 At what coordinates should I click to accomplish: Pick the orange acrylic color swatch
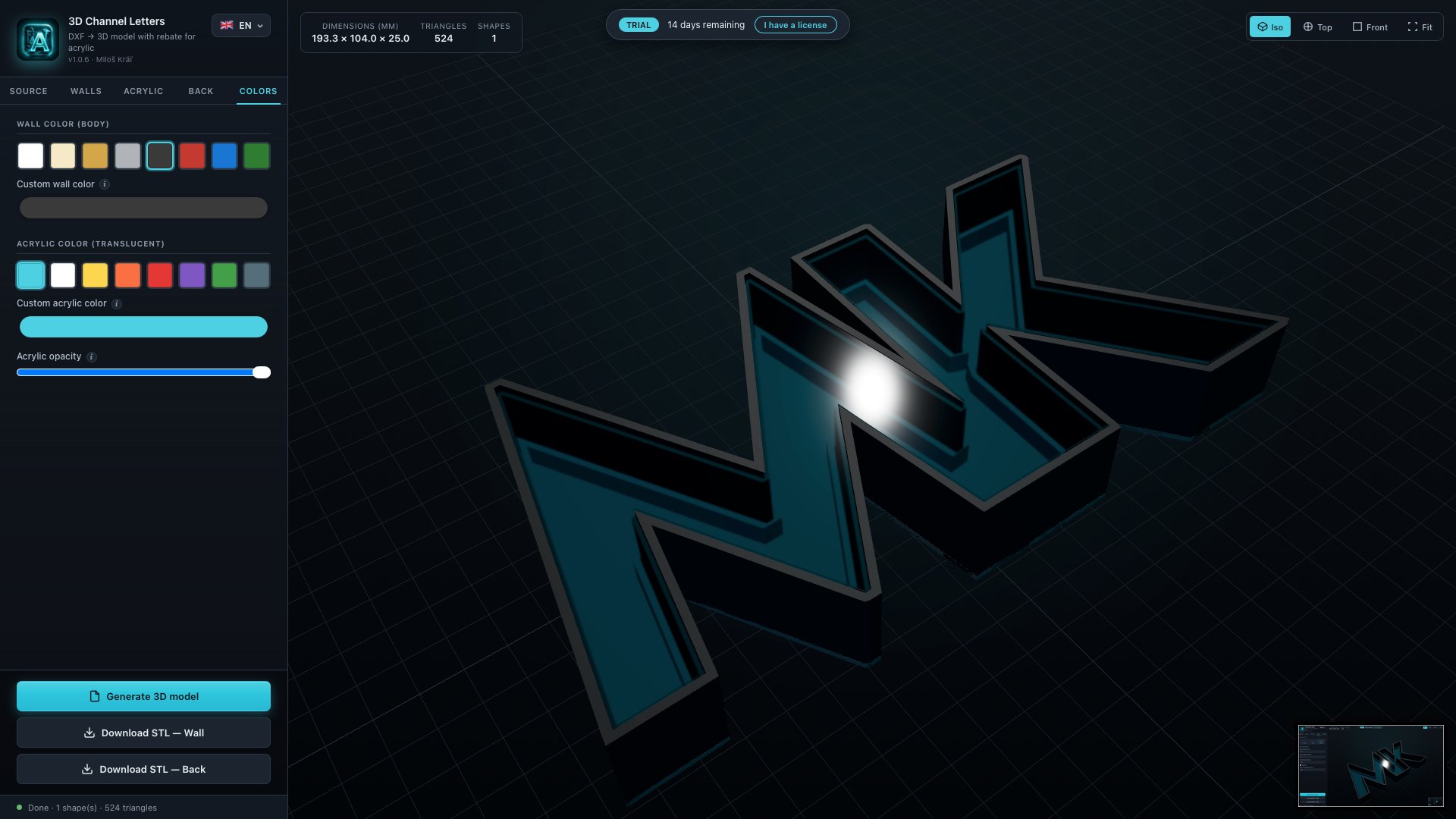coord(127,275)
